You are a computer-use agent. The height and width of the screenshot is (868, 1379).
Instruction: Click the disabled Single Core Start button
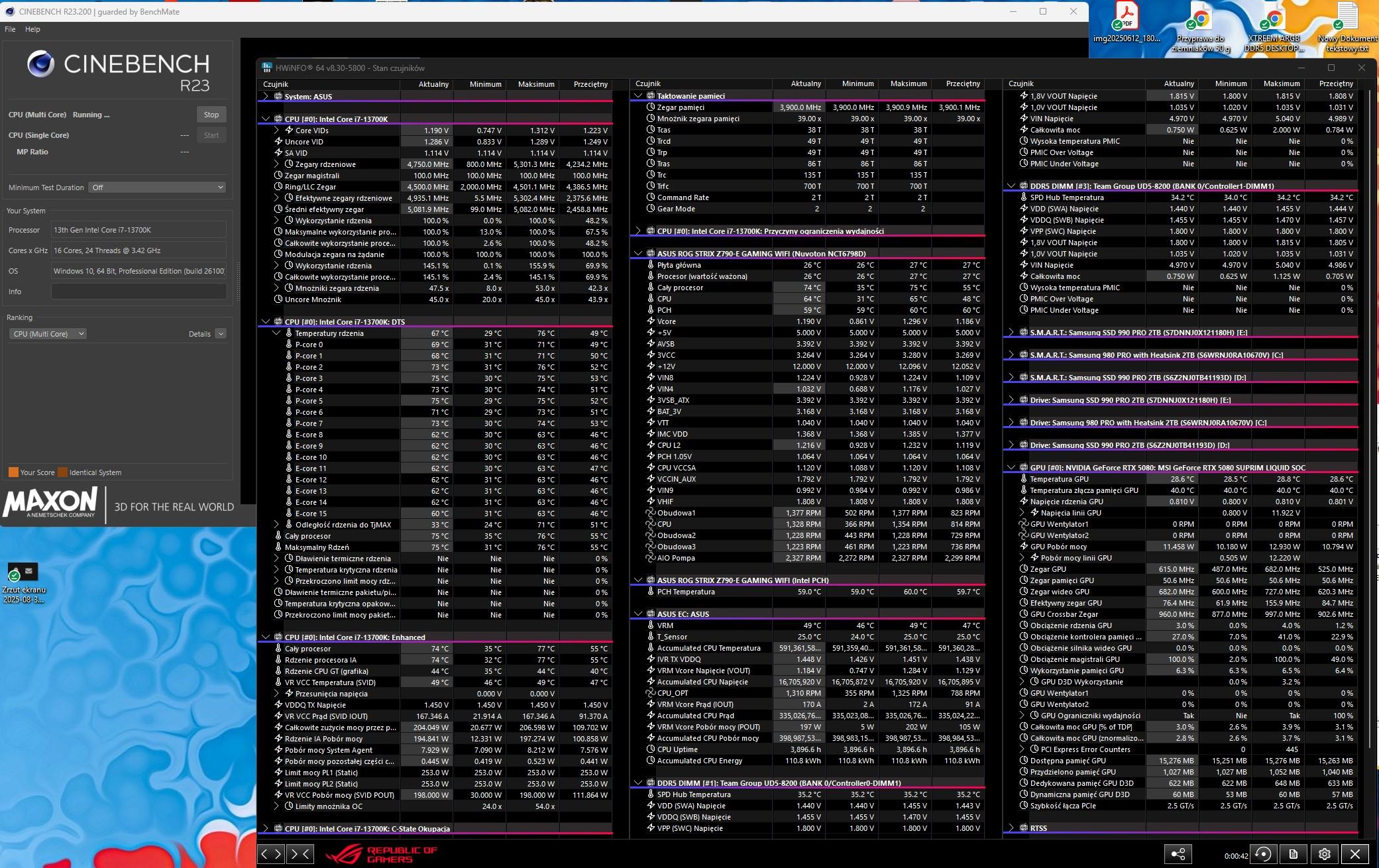pos(211,135)
